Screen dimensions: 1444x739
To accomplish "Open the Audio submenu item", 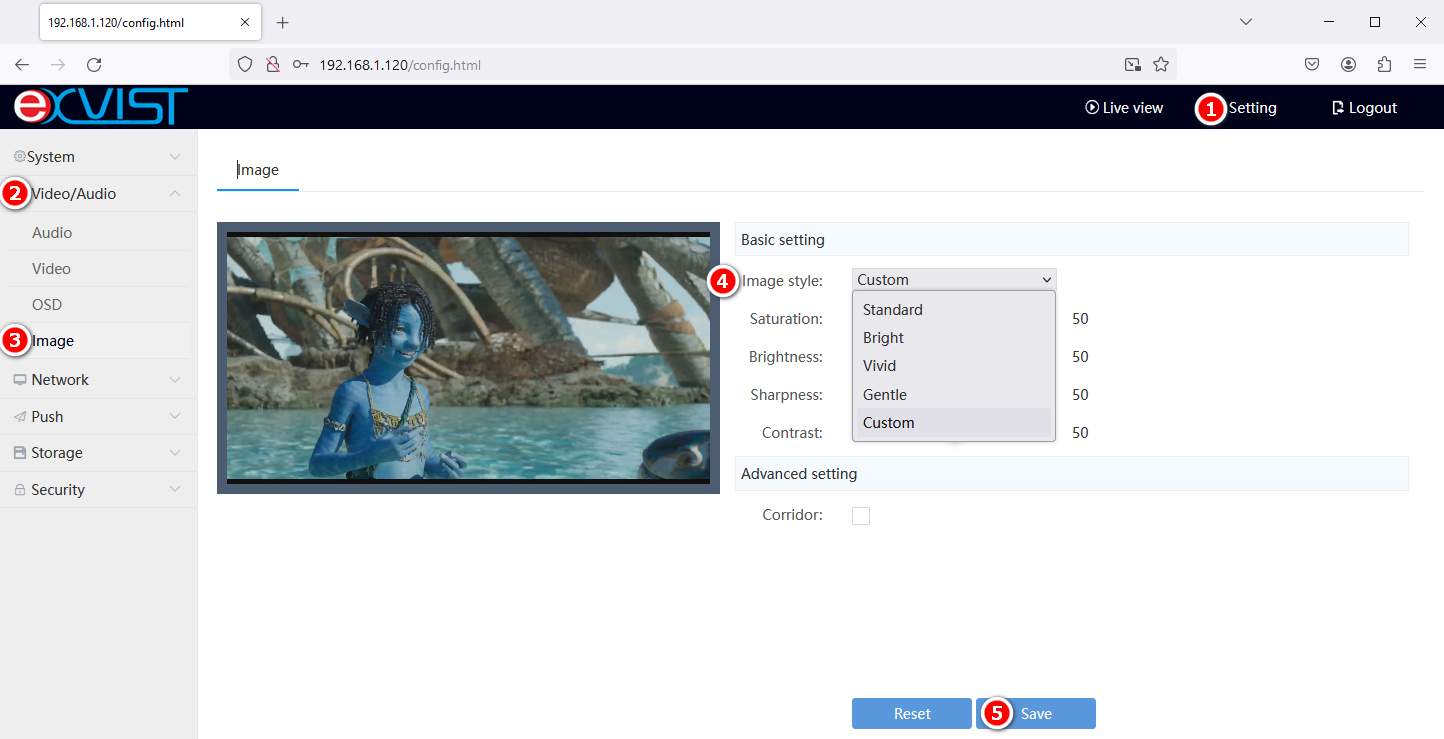I will (52, 232).
